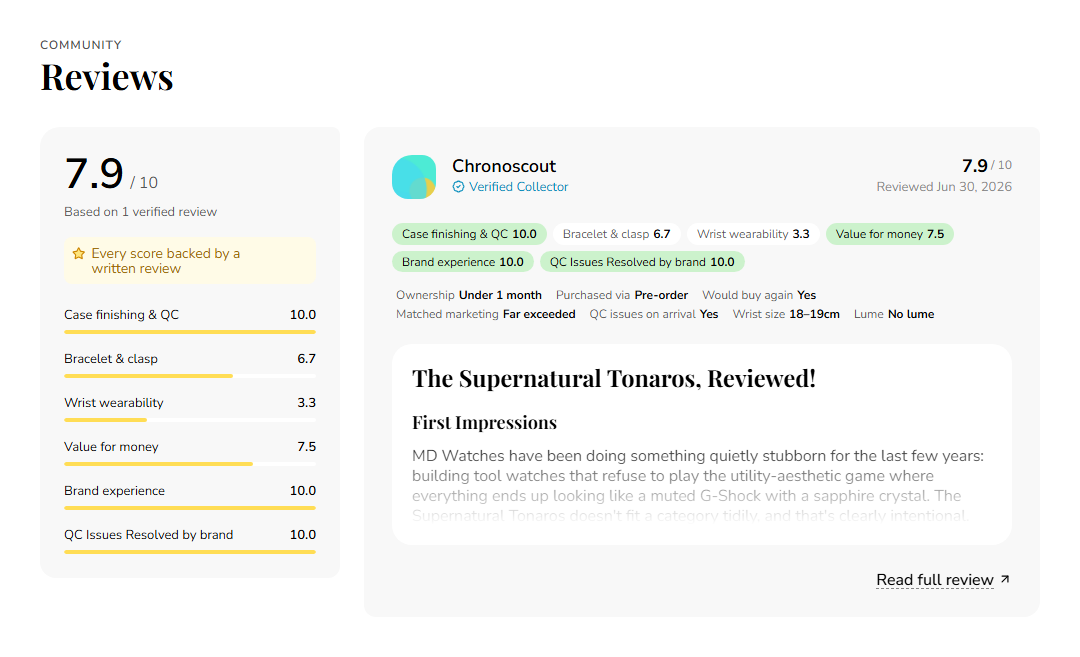Click the Reviews page heading
The image size is (1080, 657).
(107, 76)
